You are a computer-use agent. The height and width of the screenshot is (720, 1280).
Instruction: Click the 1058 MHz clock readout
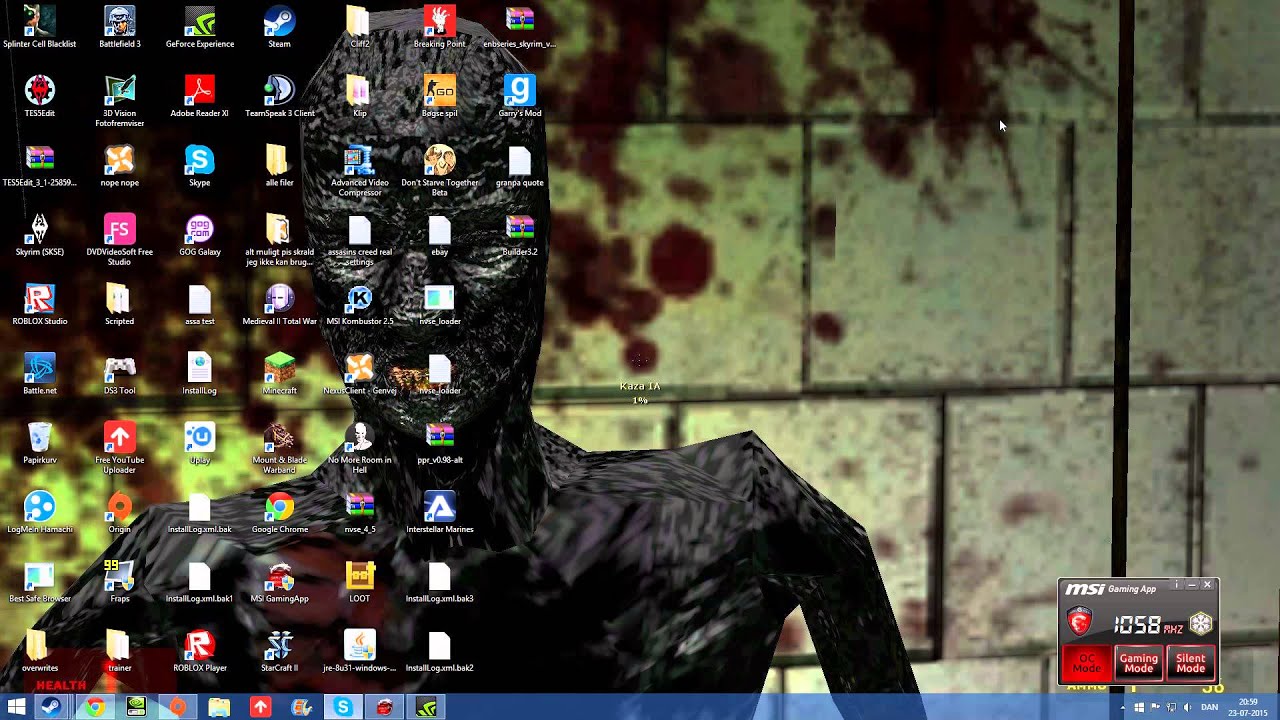pos(1148,625)
